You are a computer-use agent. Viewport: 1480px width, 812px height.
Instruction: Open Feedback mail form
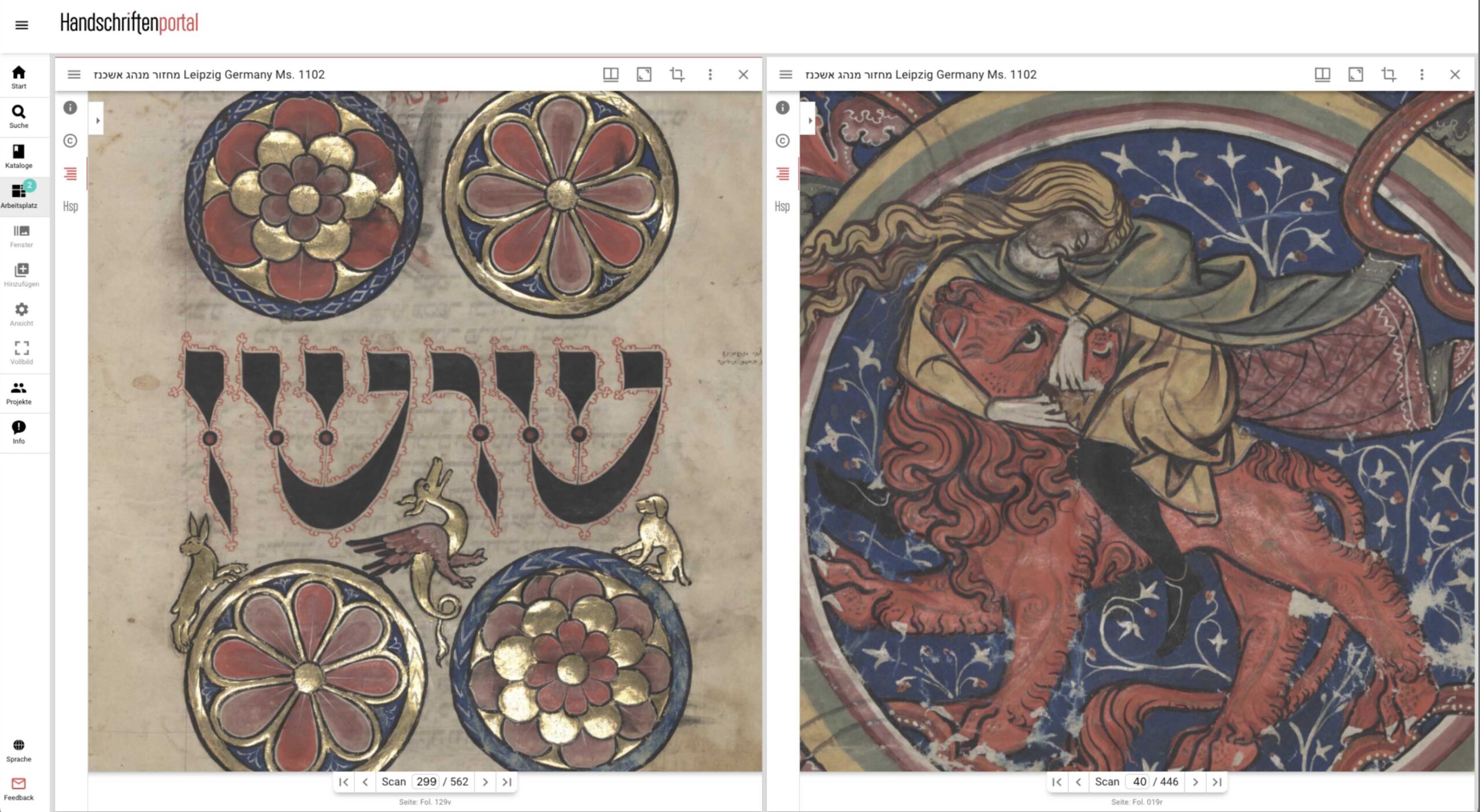(18, 789)
